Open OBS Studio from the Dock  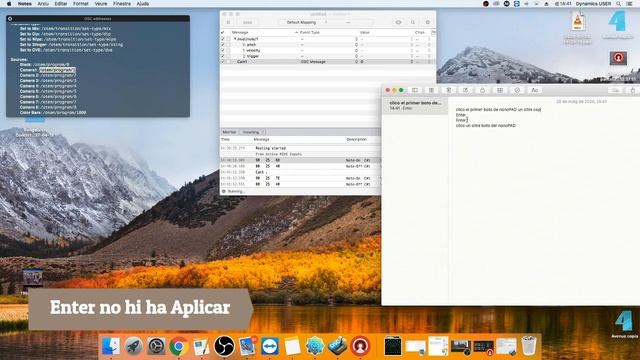(224, 346)
